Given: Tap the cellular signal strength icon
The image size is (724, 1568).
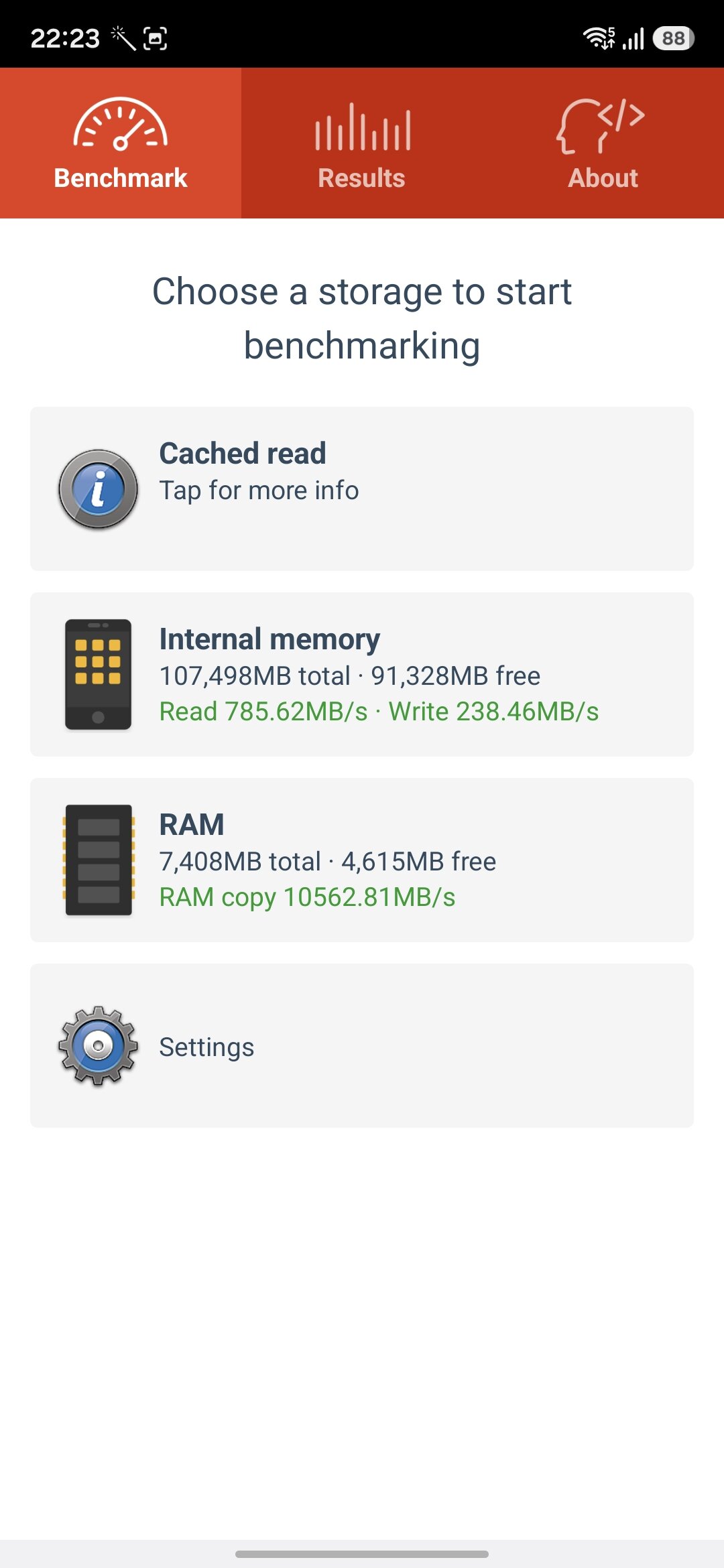Looking at the screenshot, I should point(633,38).
